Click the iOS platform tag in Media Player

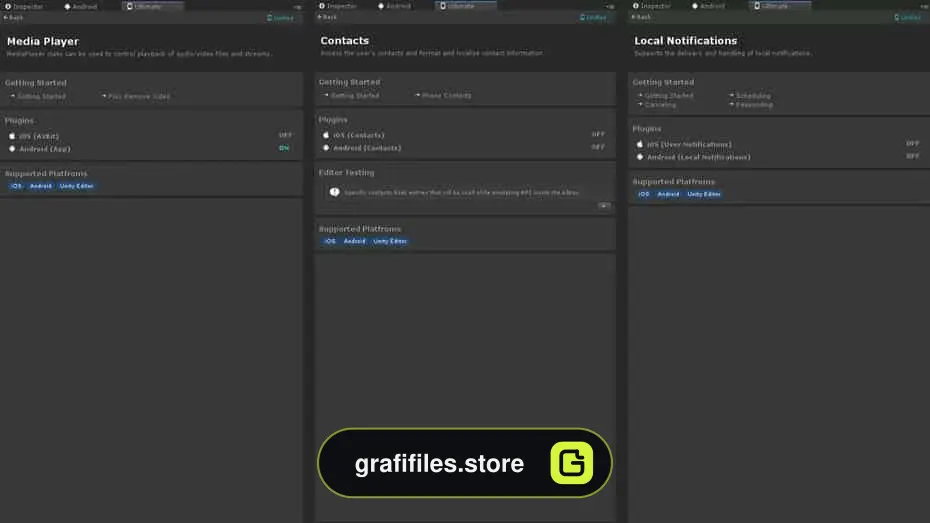click(16, 186)
